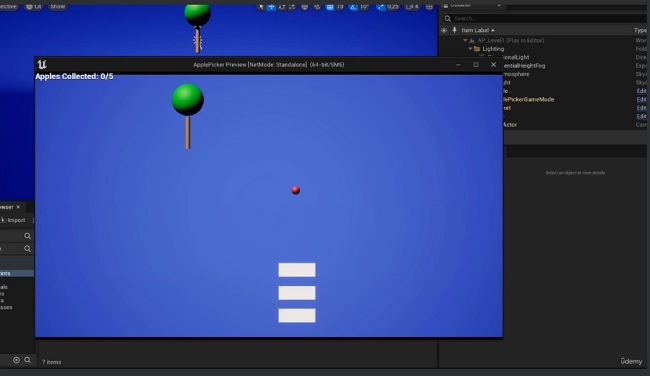Collapse the Lighting folder in Outliner
The width and height of the screenshot is (650, 376).
pyautogui.click(x=470, y=49)
